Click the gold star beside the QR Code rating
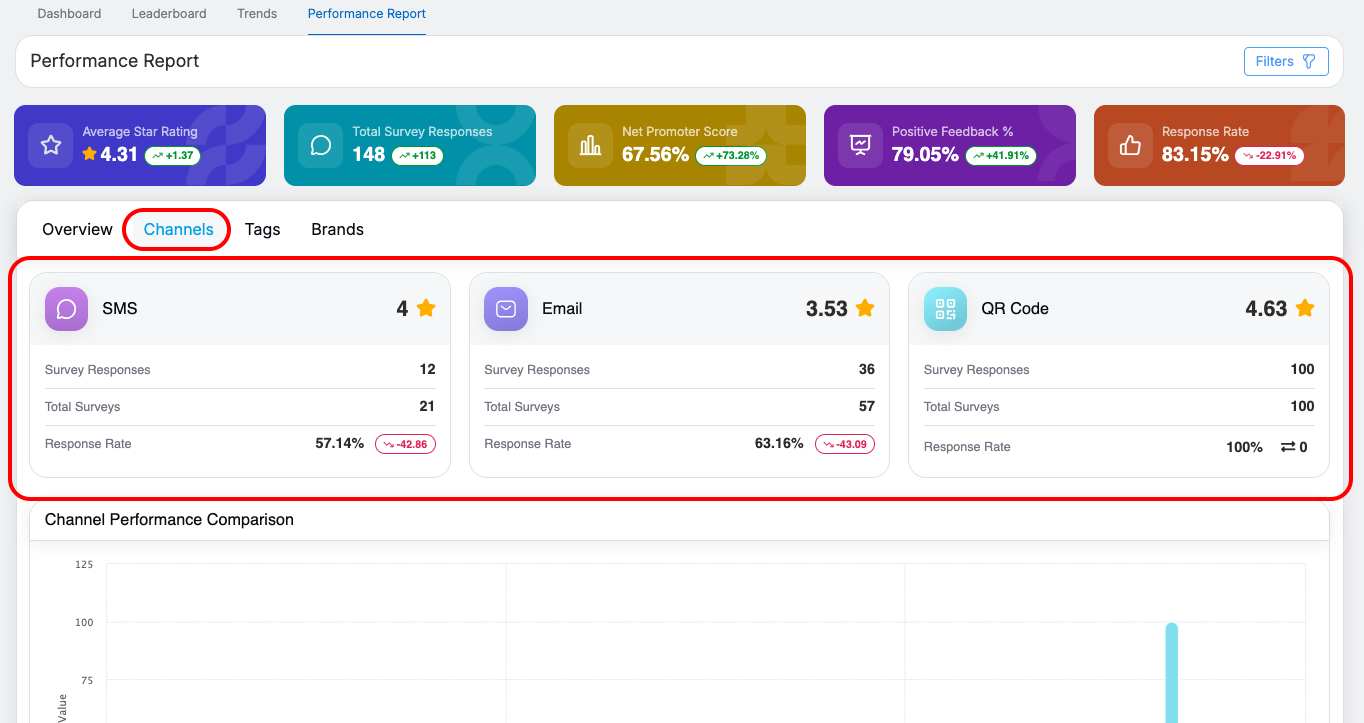The width and height of the screenshot is (1364, 723). coord(1305,308)
